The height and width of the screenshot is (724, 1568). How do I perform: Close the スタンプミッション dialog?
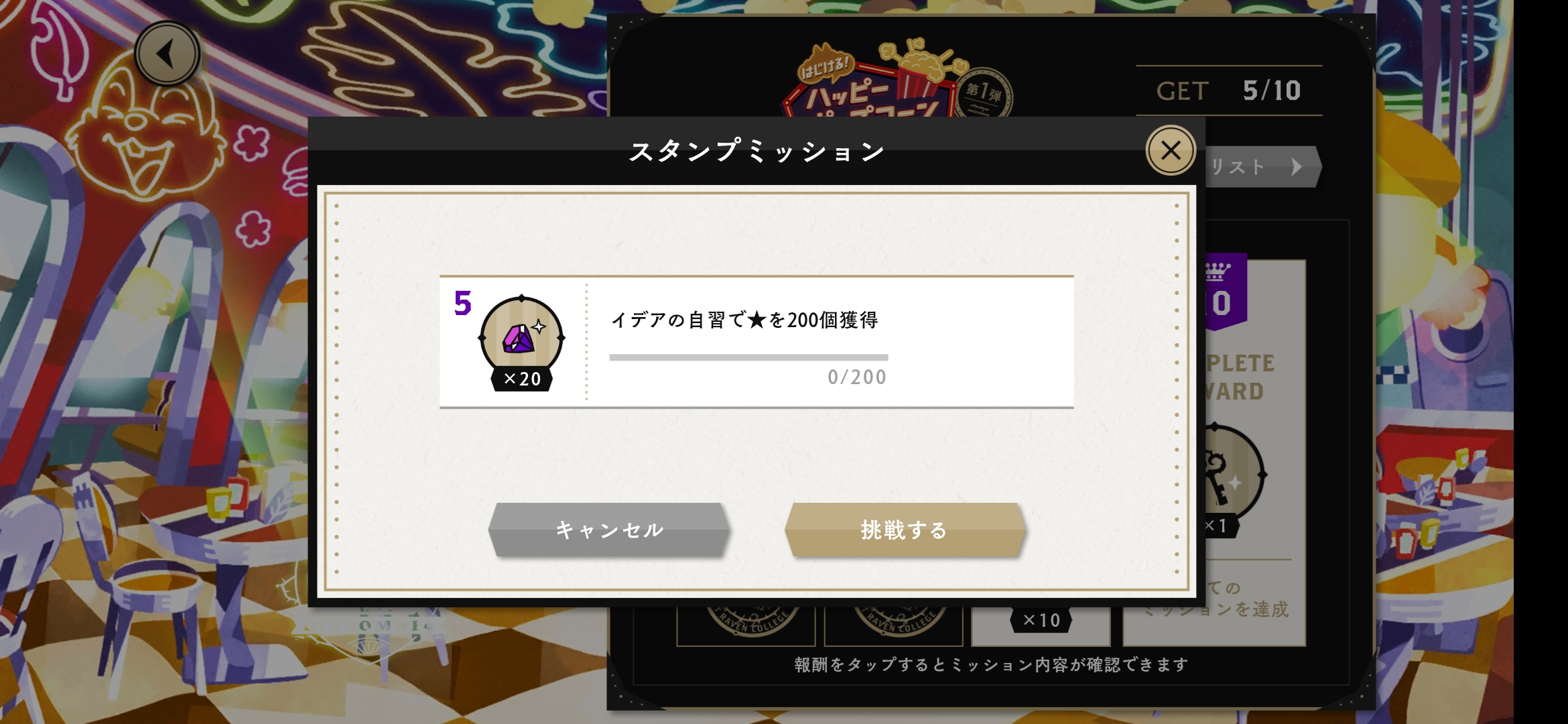1171,150
